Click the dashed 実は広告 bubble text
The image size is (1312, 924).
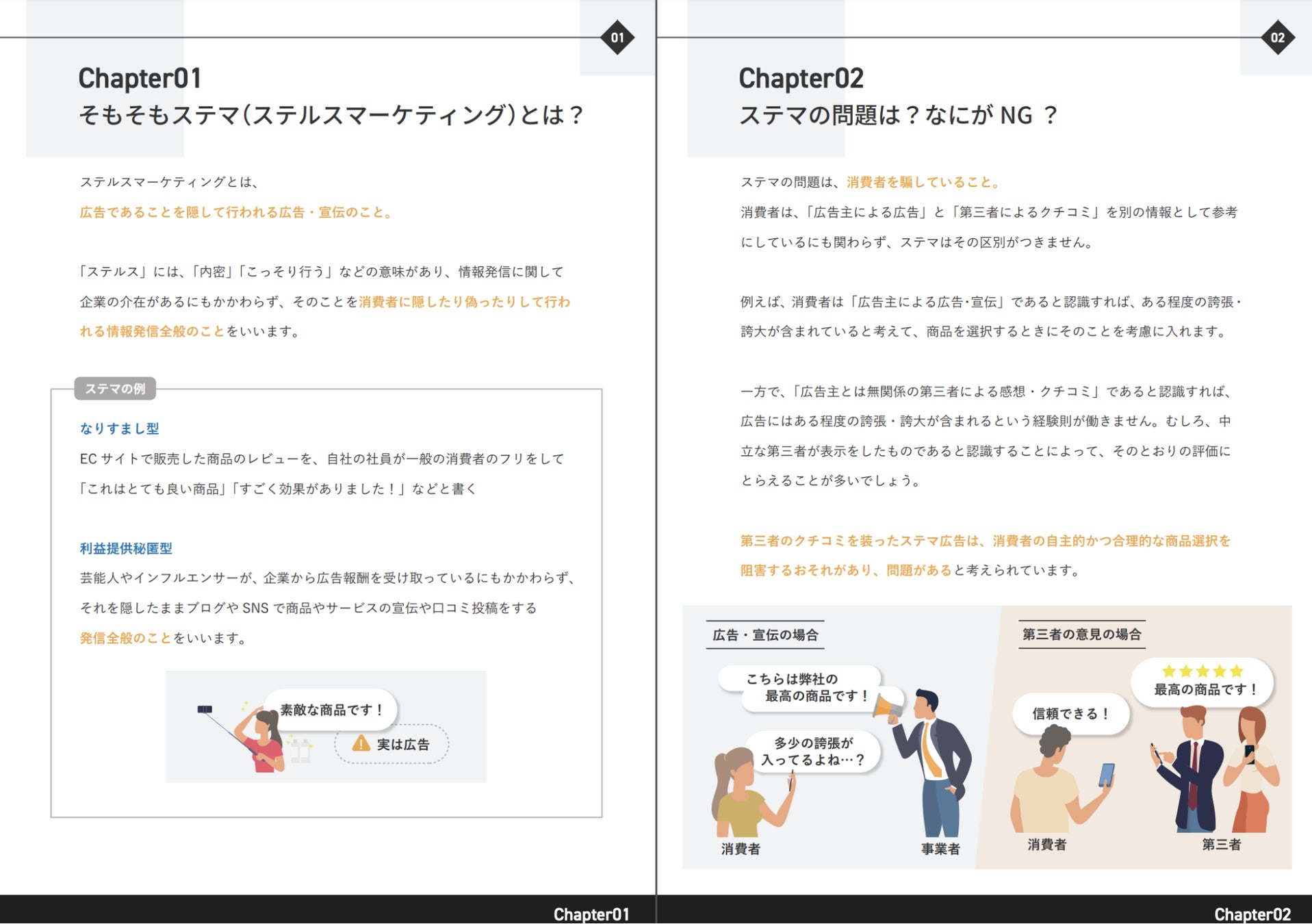[x=403, y=744]
